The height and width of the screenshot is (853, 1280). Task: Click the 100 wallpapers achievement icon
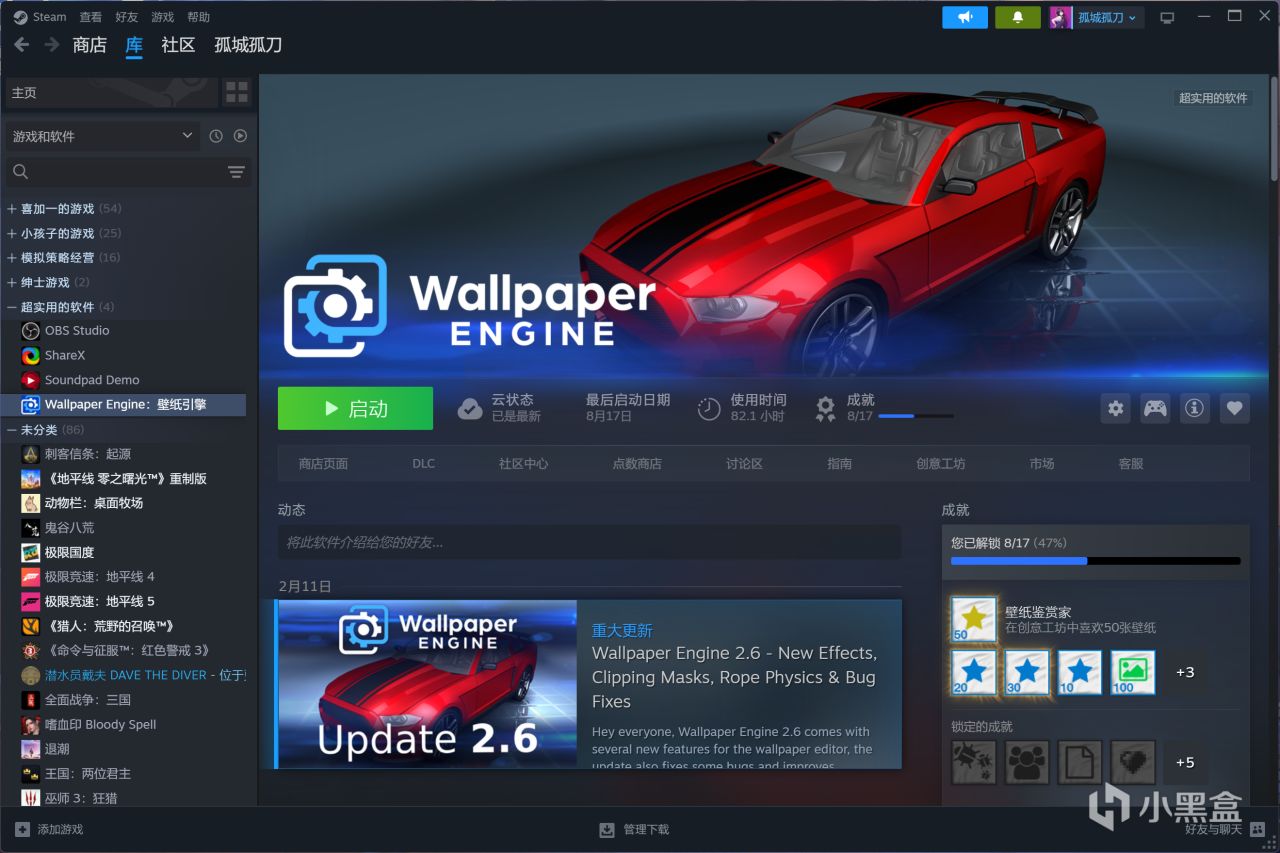click(x=1132, y=672)
